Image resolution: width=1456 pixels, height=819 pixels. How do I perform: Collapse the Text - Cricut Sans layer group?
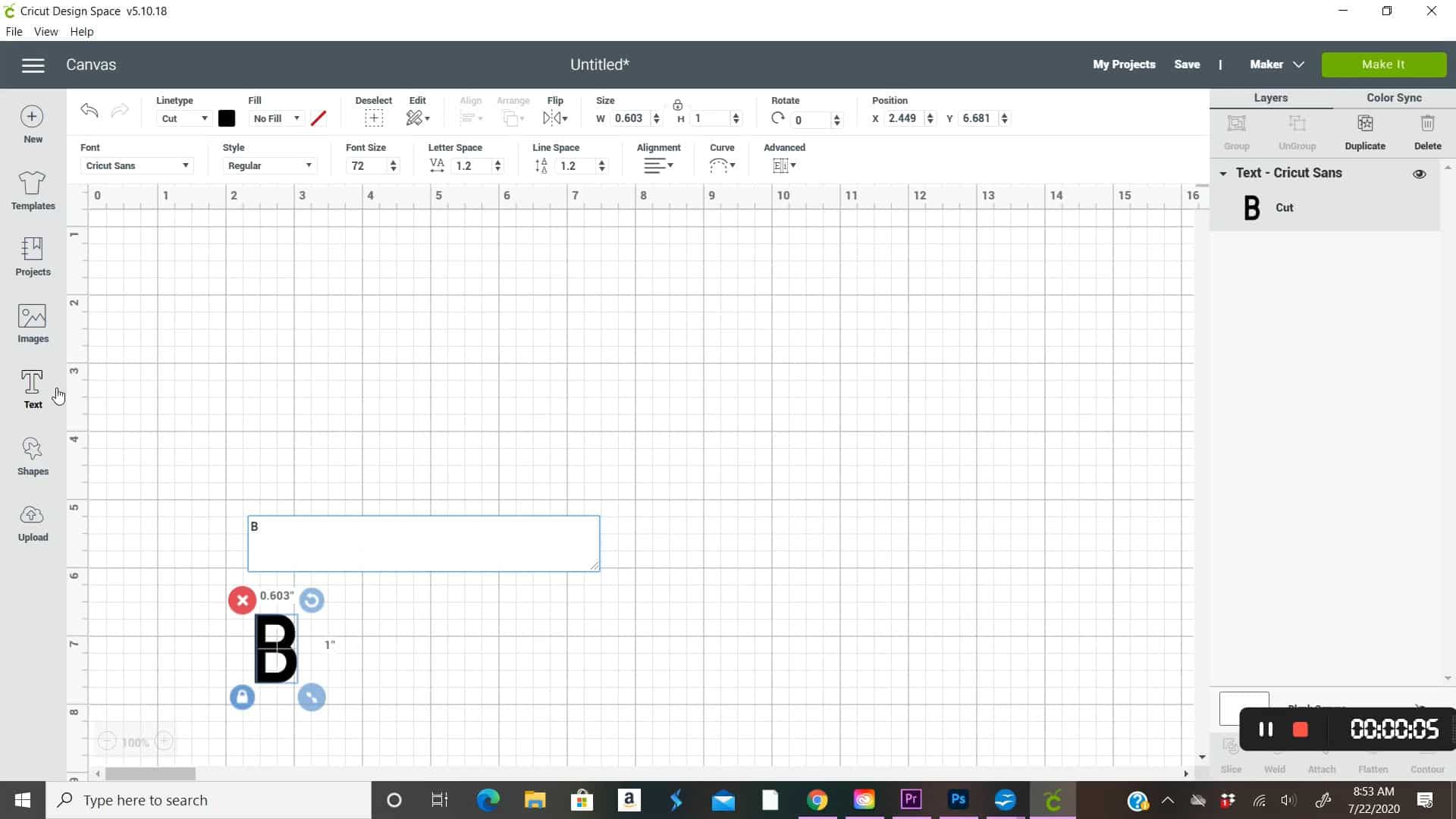tap(1223, 174)
